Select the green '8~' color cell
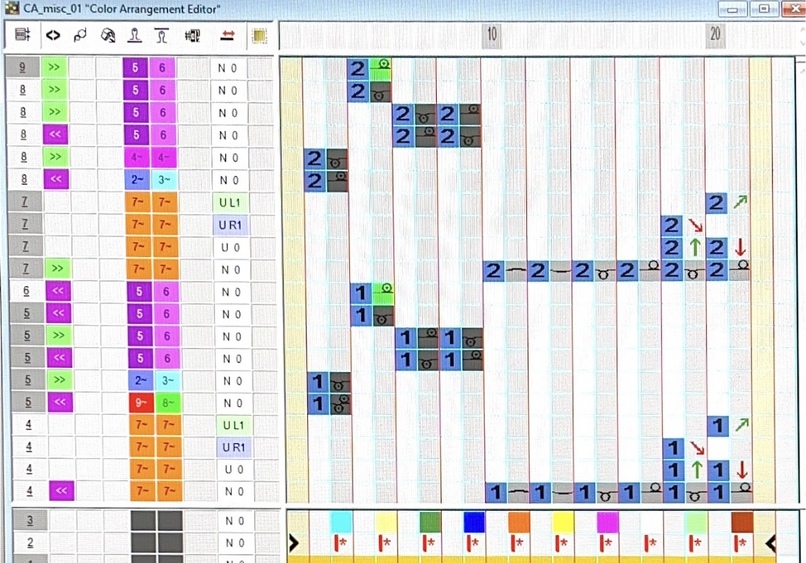Screen dimensions: 806x563 point(168,403)
